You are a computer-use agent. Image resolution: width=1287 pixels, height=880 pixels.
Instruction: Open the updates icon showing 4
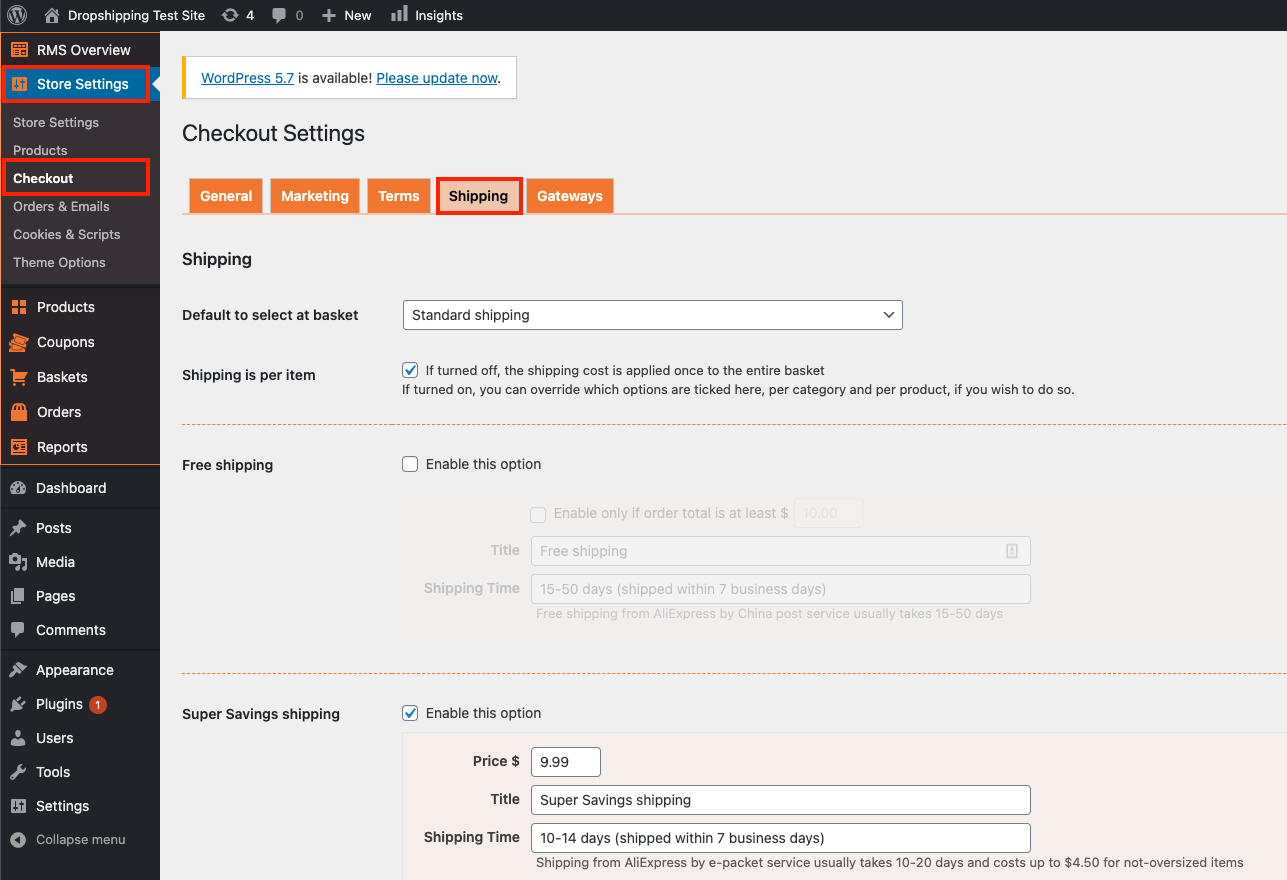coord(230,15)
